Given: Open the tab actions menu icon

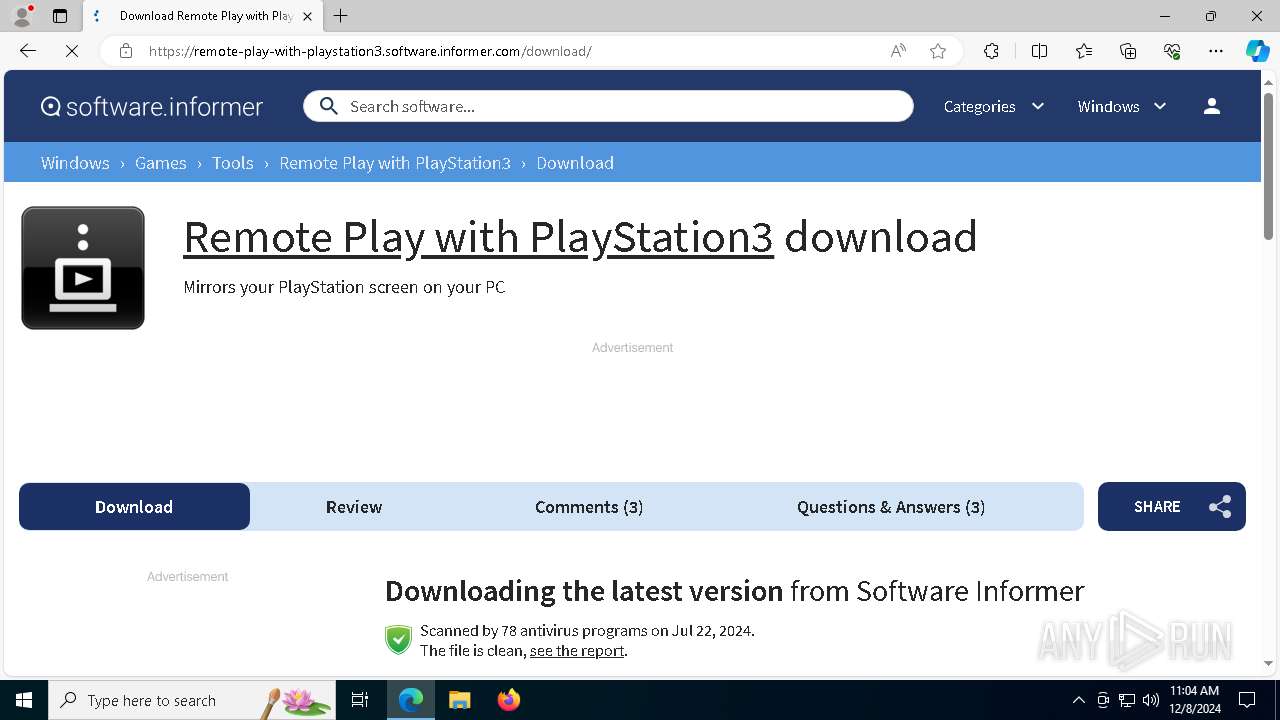Looking at the screenshot, I should tap(60, 16).
